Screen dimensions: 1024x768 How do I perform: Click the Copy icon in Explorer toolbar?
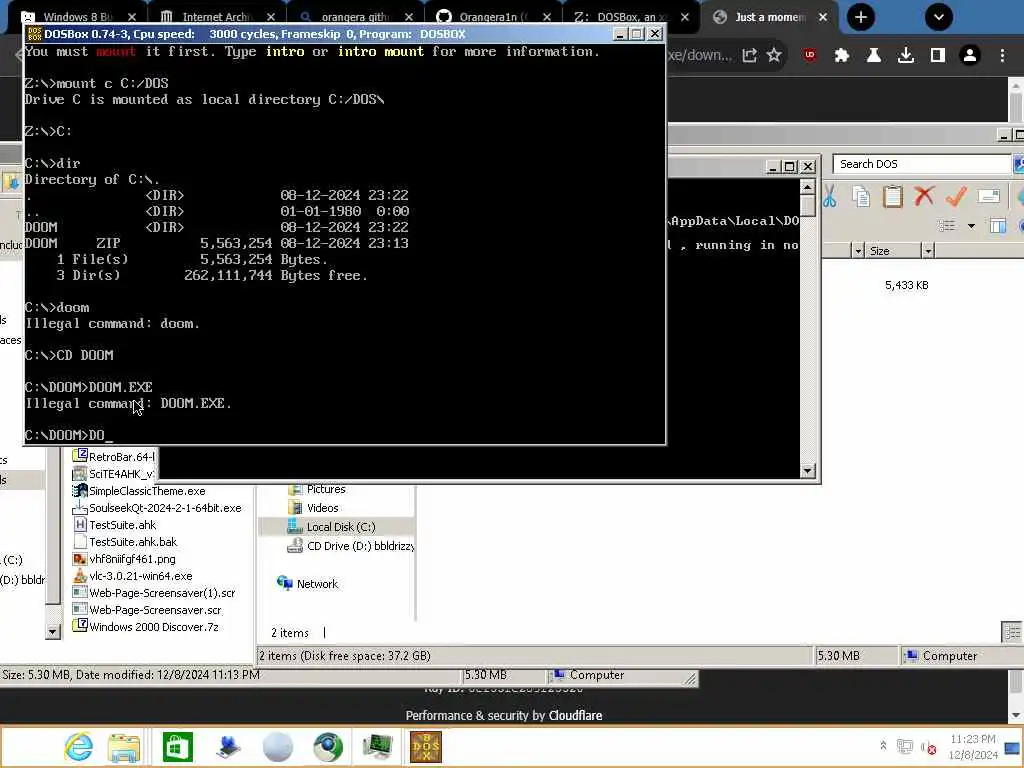point(861,196)
